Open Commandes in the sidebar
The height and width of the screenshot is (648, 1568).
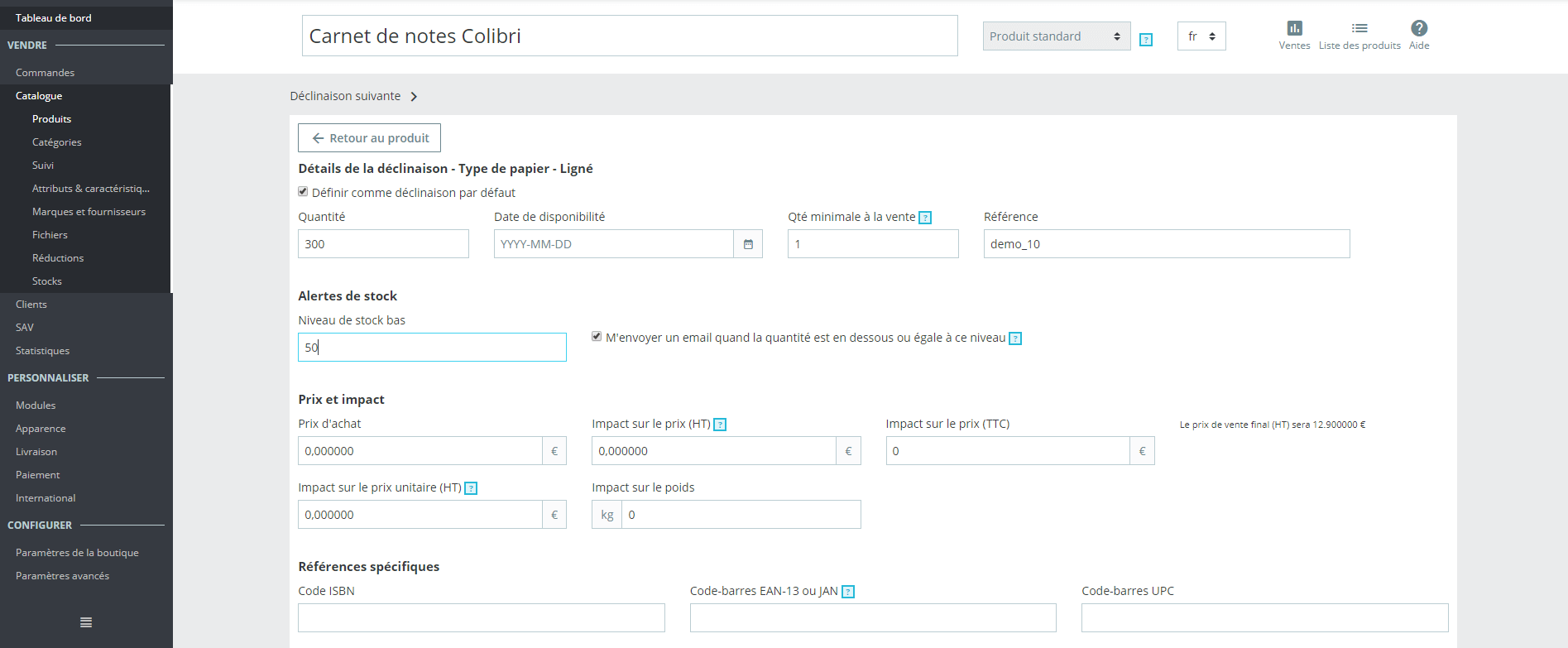click(45, 73)
